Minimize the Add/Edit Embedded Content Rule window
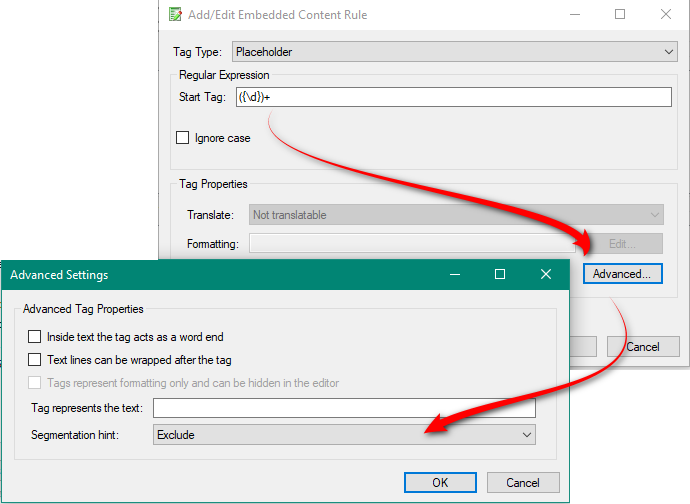The width and height of the screenshot is (690, 504). [x=575, y=15]
